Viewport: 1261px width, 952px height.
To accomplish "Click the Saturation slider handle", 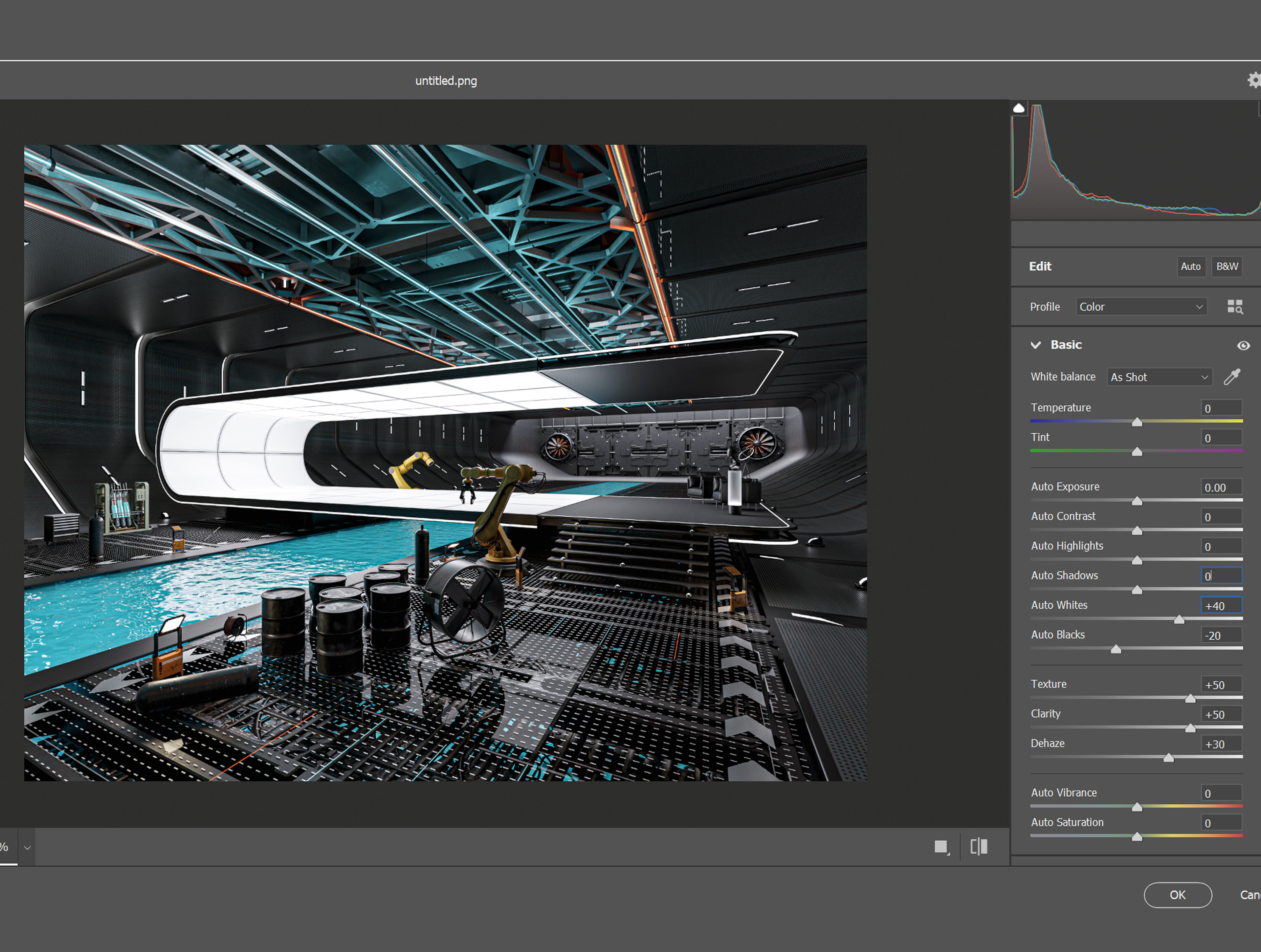I will pos(1137,837).
